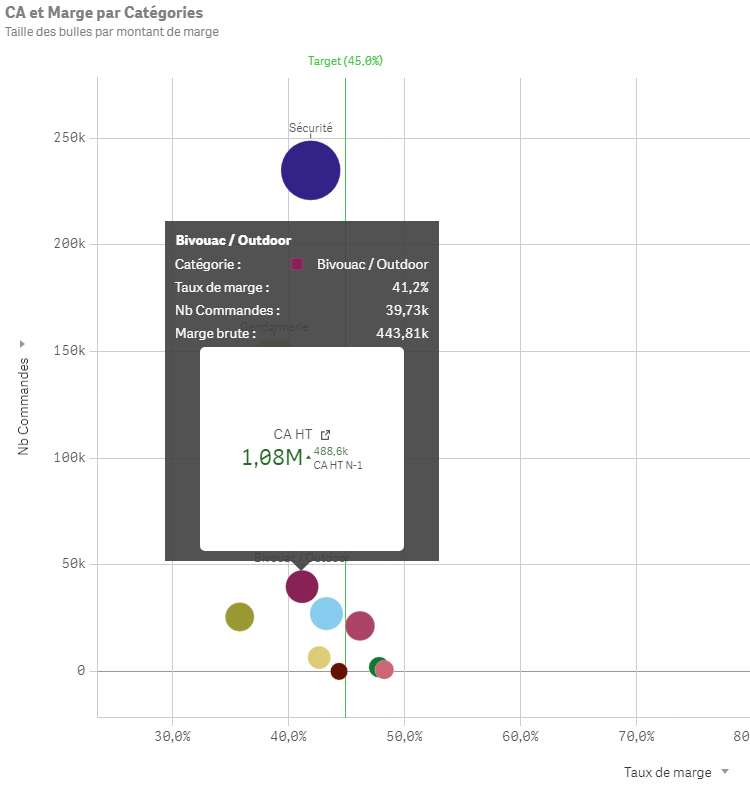The width and height of the screenshot is (750, 787).
Task: Click the Sécurité bubble label
Action: tap(310, 128)
